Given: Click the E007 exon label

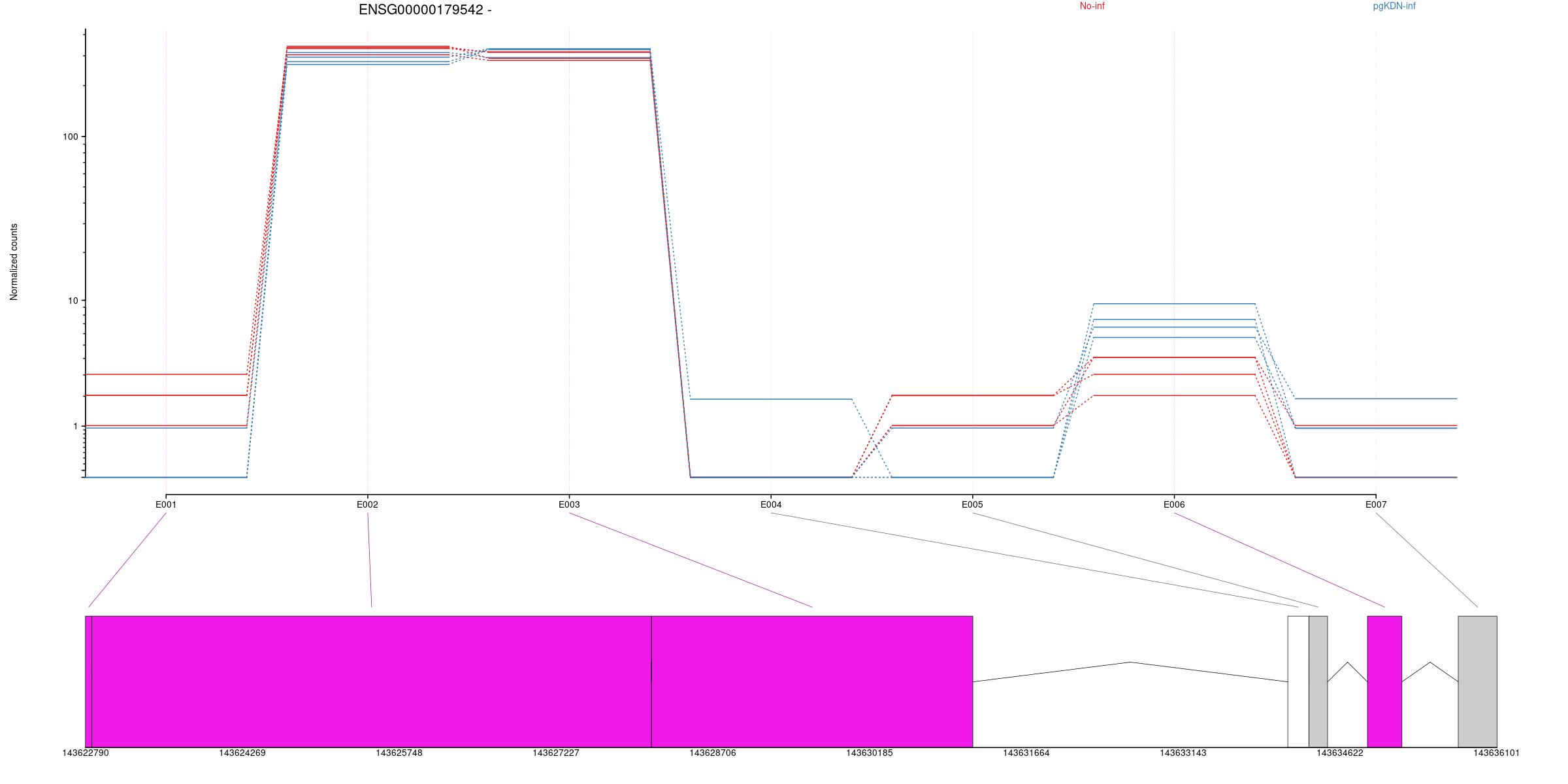Looking at the screenshot, I should tap(1376, 504).
